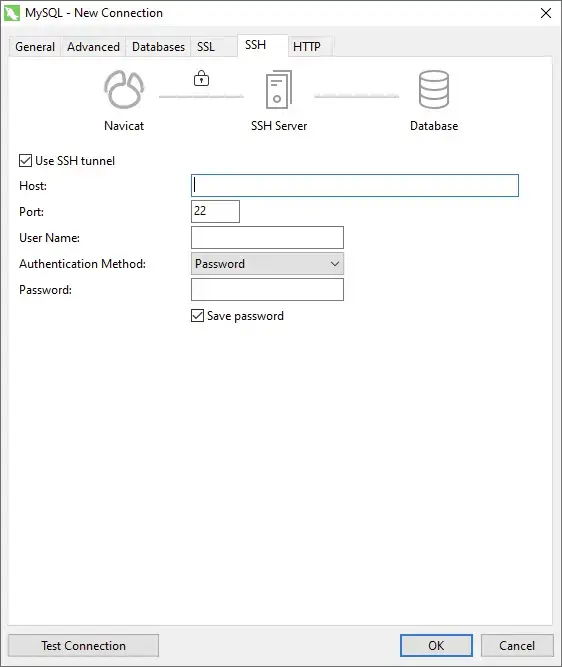
Task: Click the Navicat logo icon in diagram
Action: 124,89
